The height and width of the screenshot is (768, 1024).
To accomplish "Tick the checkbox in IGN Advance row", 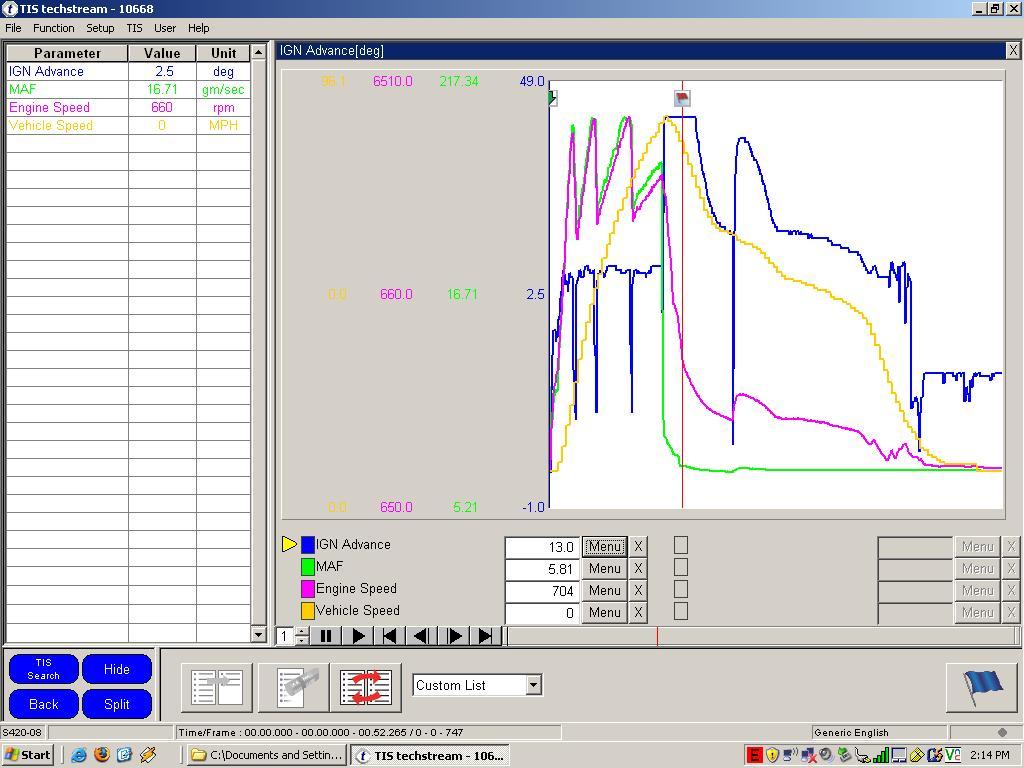I will tap(681, 545).
